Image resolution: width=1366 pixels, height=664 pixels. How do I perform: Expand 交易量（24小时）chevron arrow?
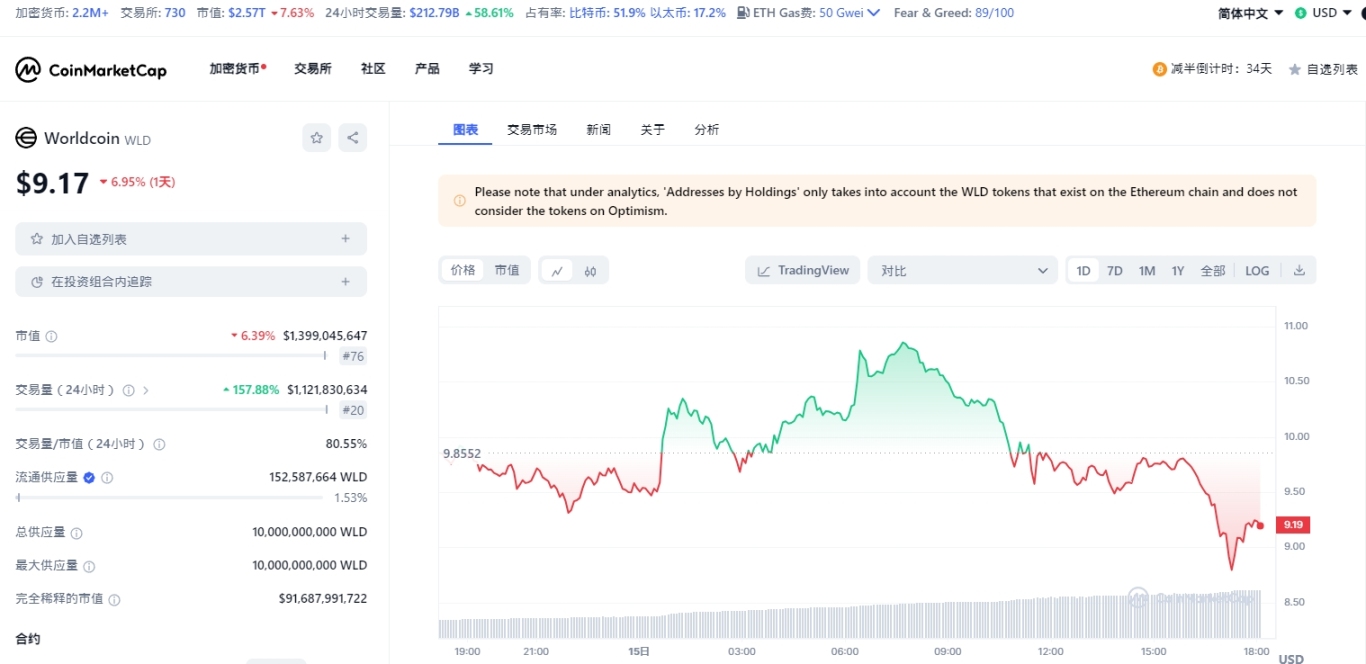[146, 390]
